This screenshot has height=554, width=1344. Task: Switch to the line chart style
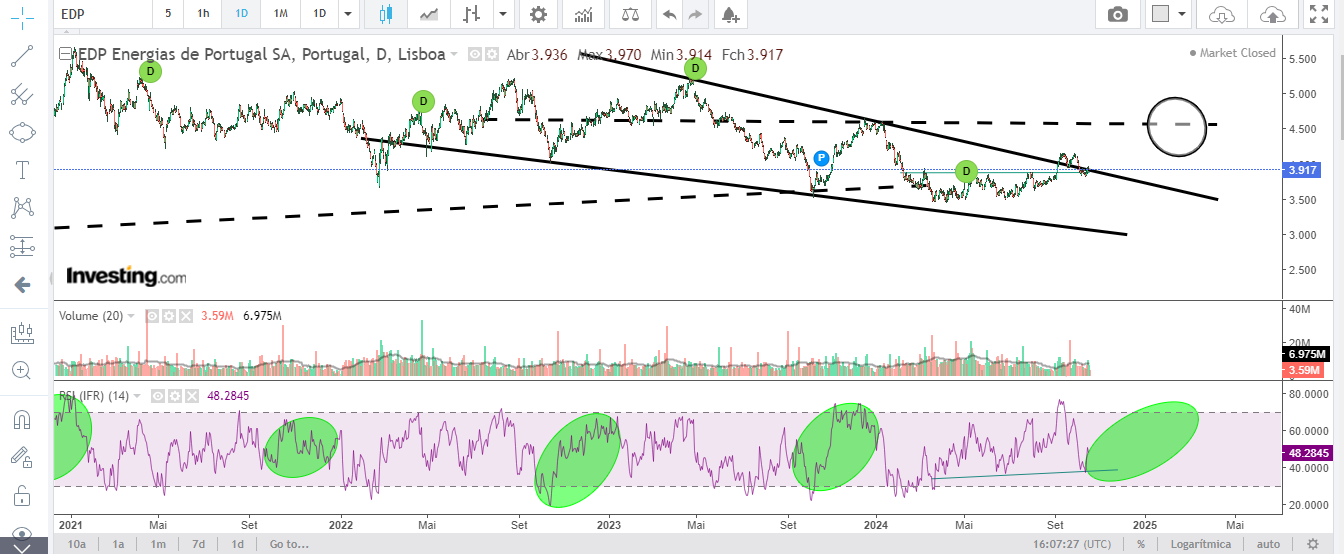pos(430,14)
